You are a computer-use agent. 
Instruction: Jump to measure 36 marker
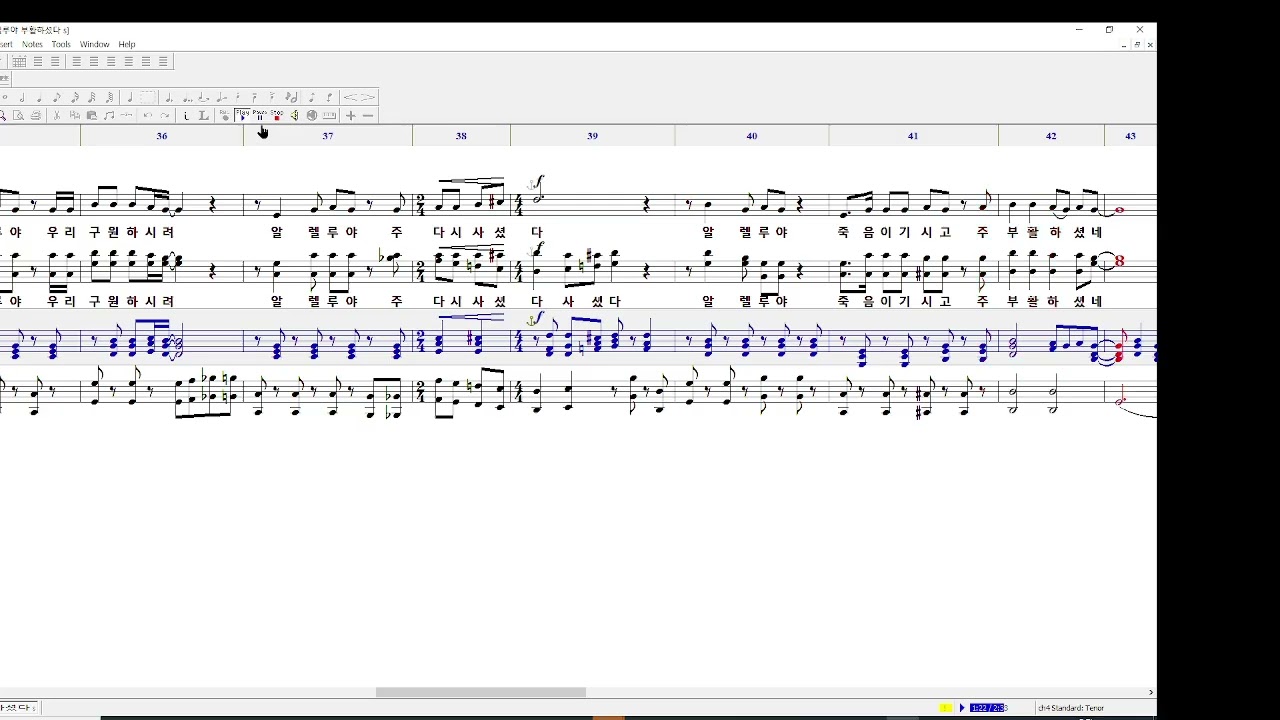coord(162,136)
